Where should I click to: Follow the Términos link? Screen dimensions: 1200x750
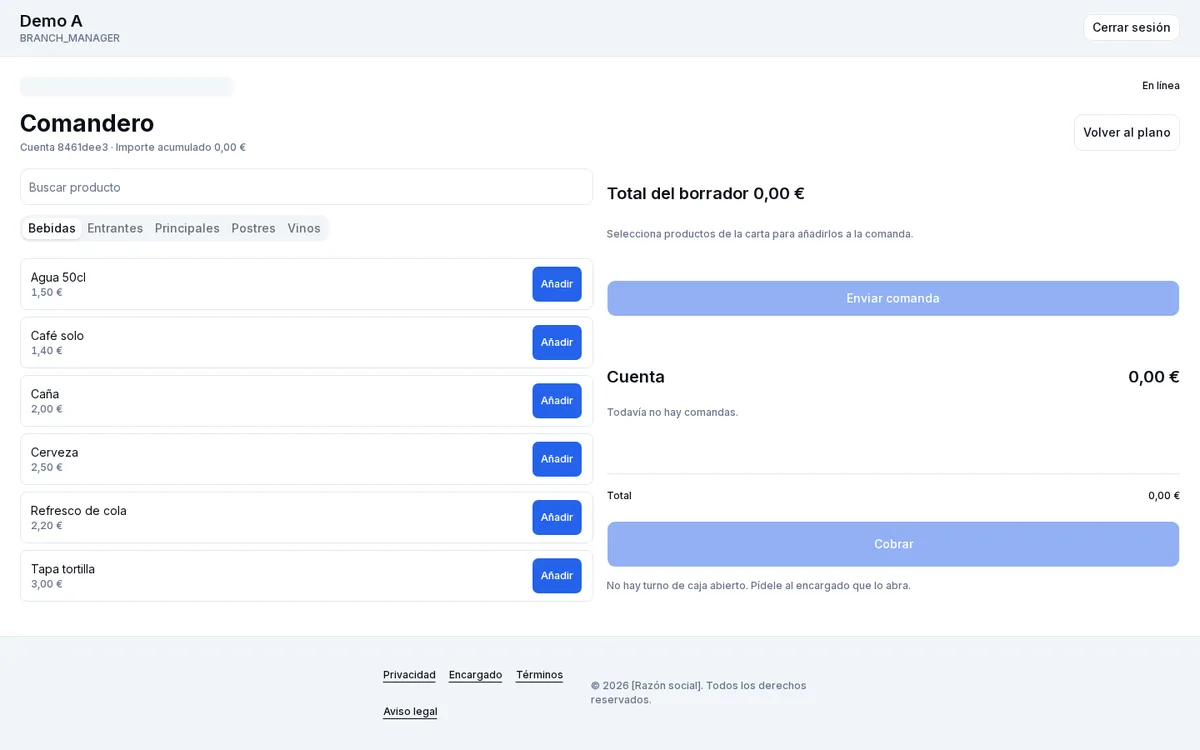(x=539, y=675)
